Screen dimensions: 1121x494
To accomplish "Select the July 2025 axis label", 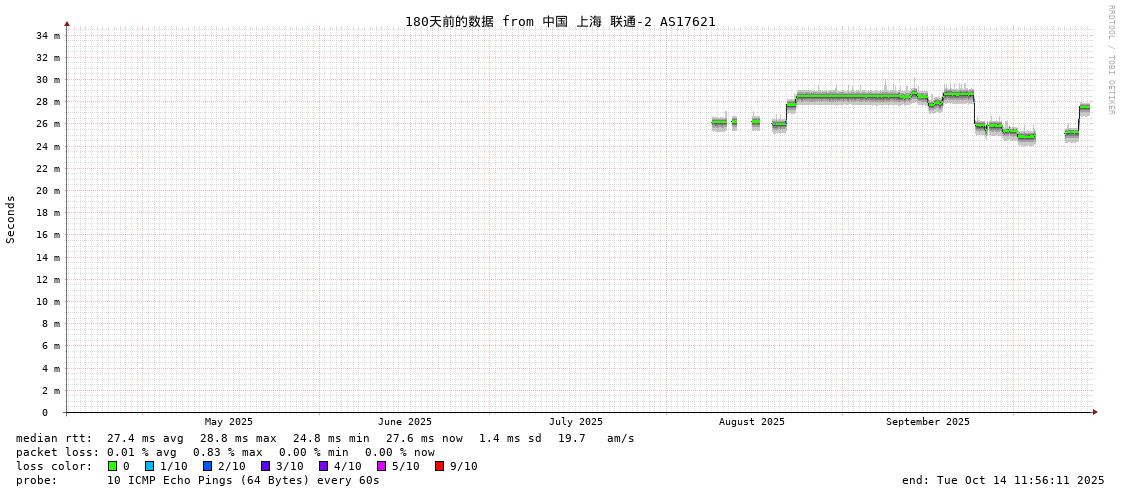I will (x=576, y=422).
